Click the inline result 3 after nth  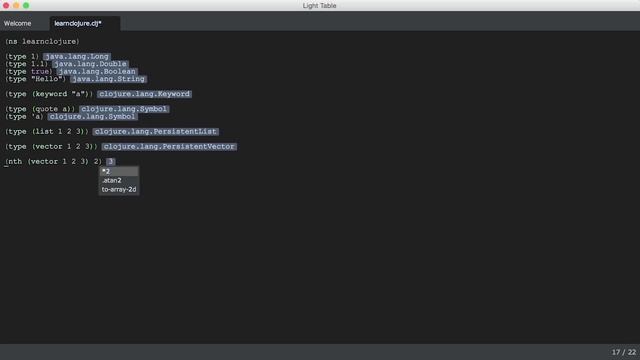[111, 162]
